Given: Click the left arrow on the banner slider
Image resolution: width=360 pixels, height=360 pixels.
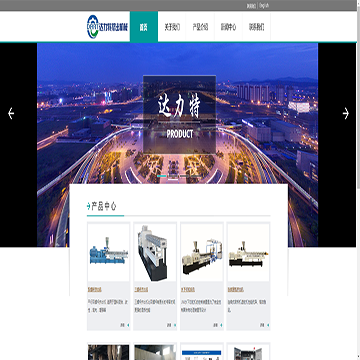Looking at the screenshot, I should [11, 113].
